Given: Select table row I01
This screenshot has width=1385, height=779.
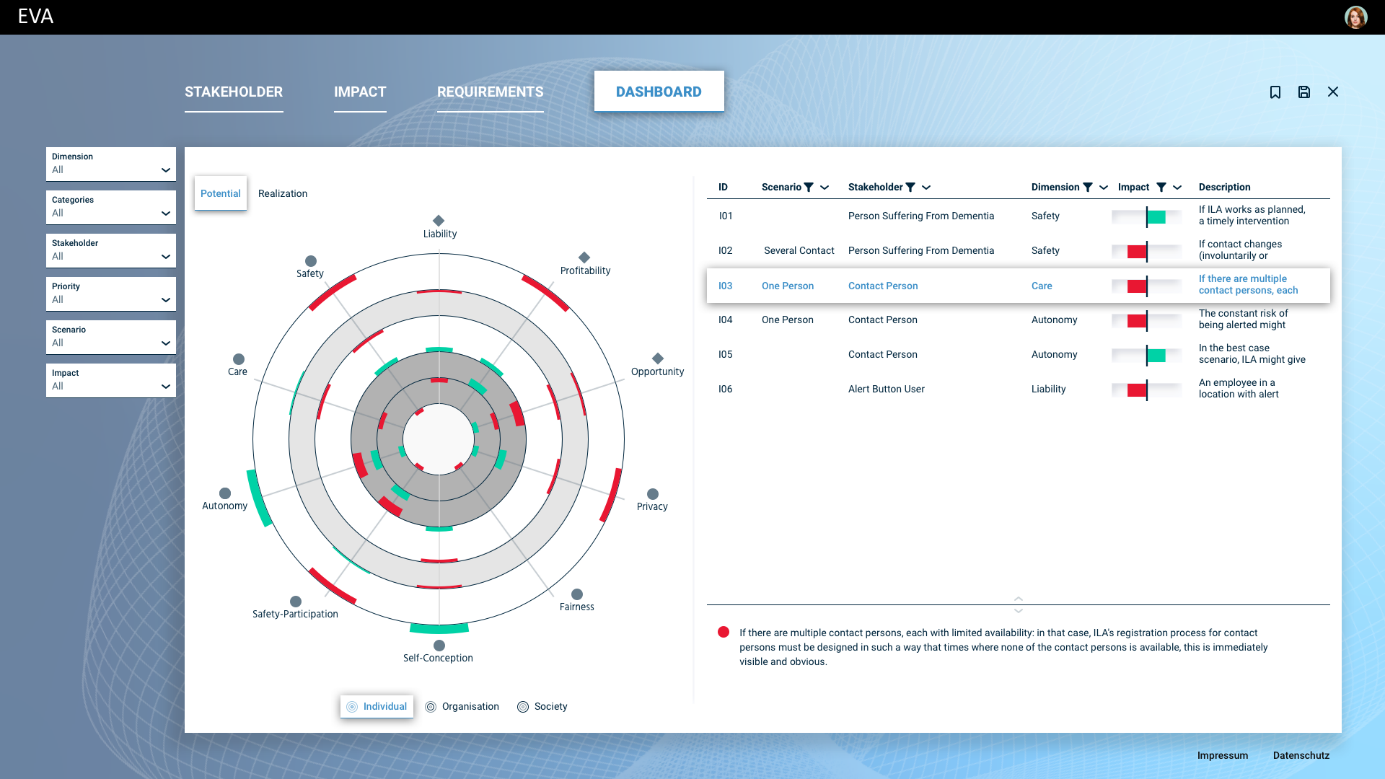Looking at the screenshot, I should coord(1018,216).
